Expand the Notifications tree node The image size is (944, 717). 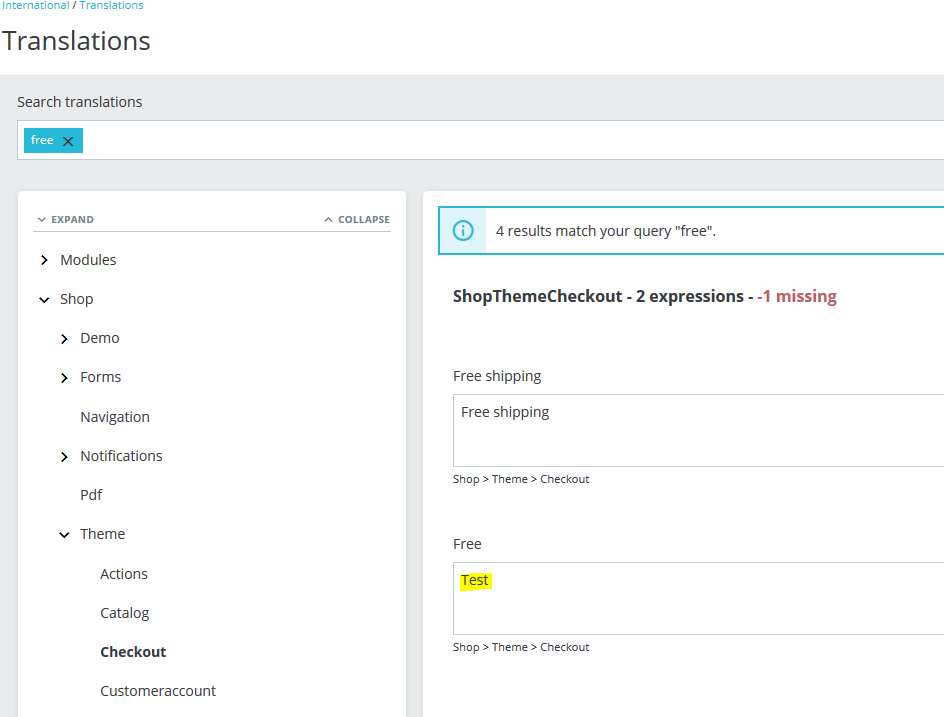pyautogui.click(x=64, y=456)
